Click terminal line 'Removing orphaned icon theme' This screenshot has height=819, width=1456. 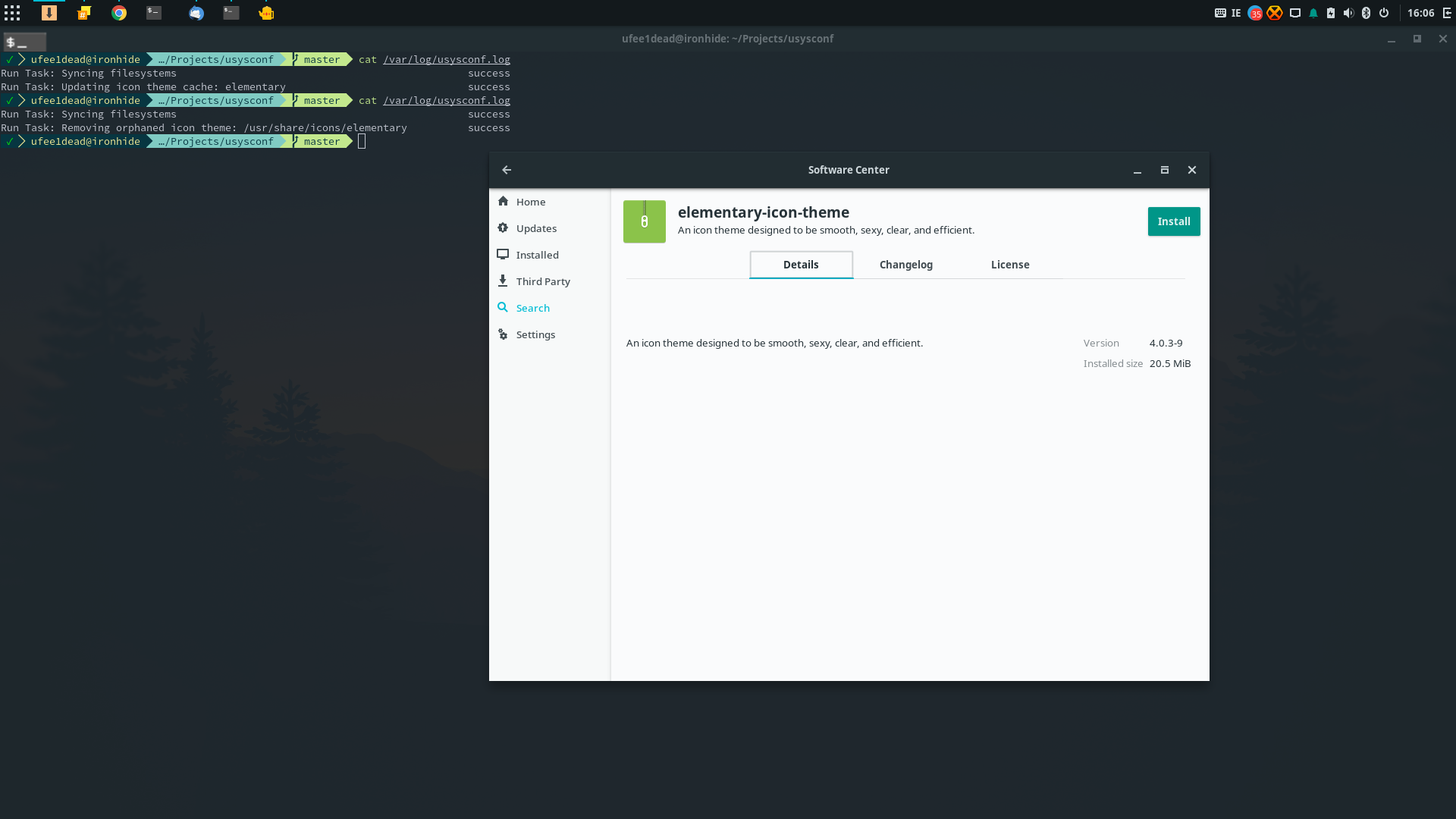[256, 127]
